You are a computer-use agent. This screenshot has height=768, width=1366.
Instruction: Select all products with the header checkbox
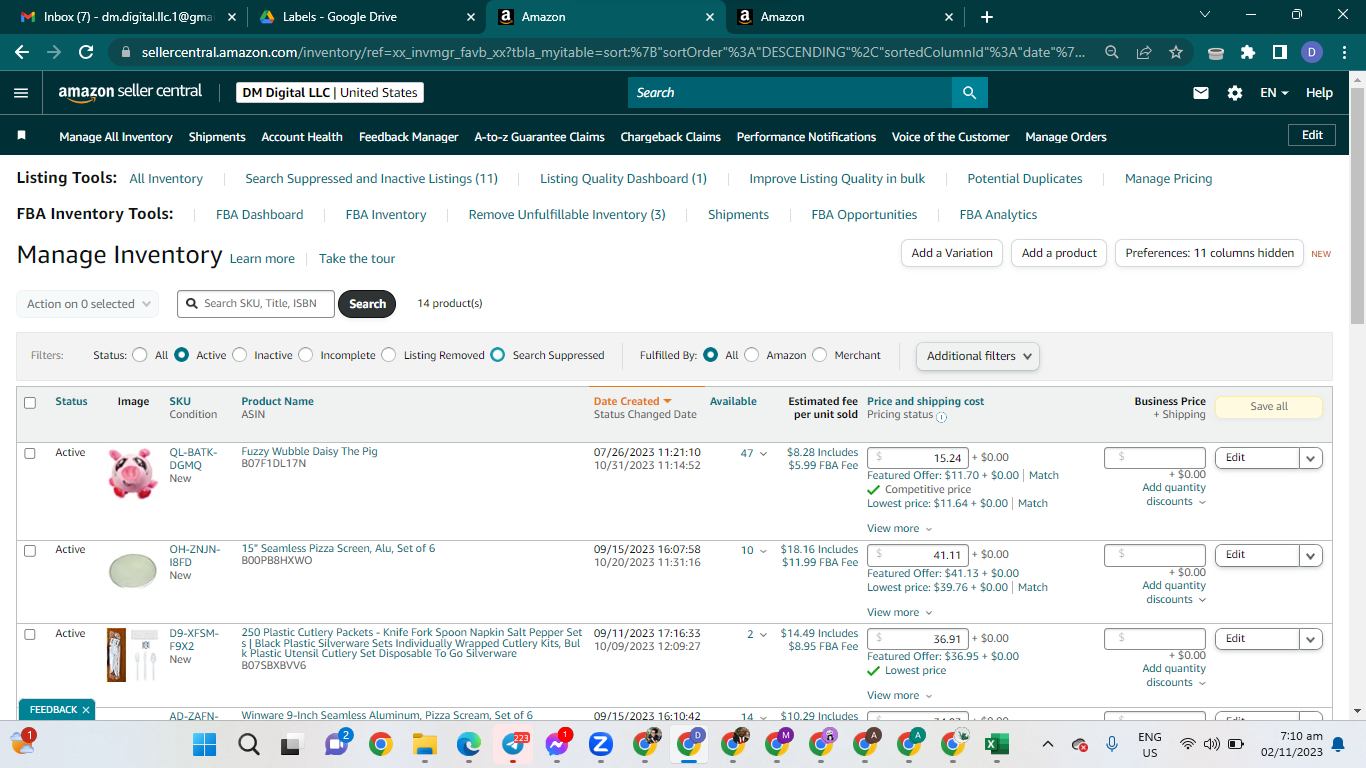[30, 403]
